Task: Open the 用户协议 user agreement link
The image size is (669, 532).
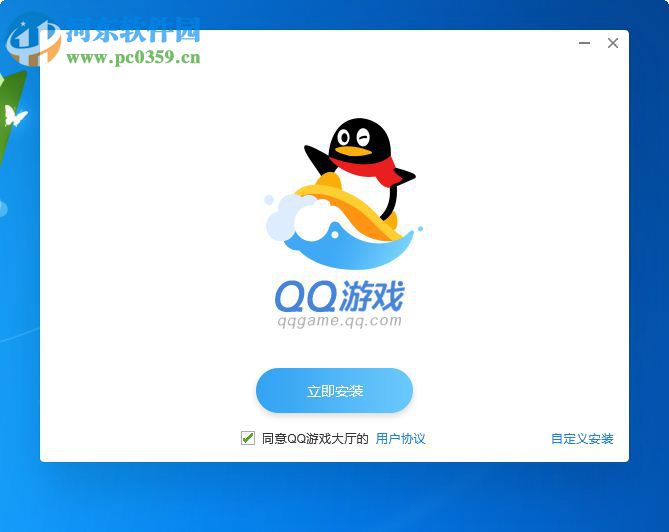Action: click(400, 438)
